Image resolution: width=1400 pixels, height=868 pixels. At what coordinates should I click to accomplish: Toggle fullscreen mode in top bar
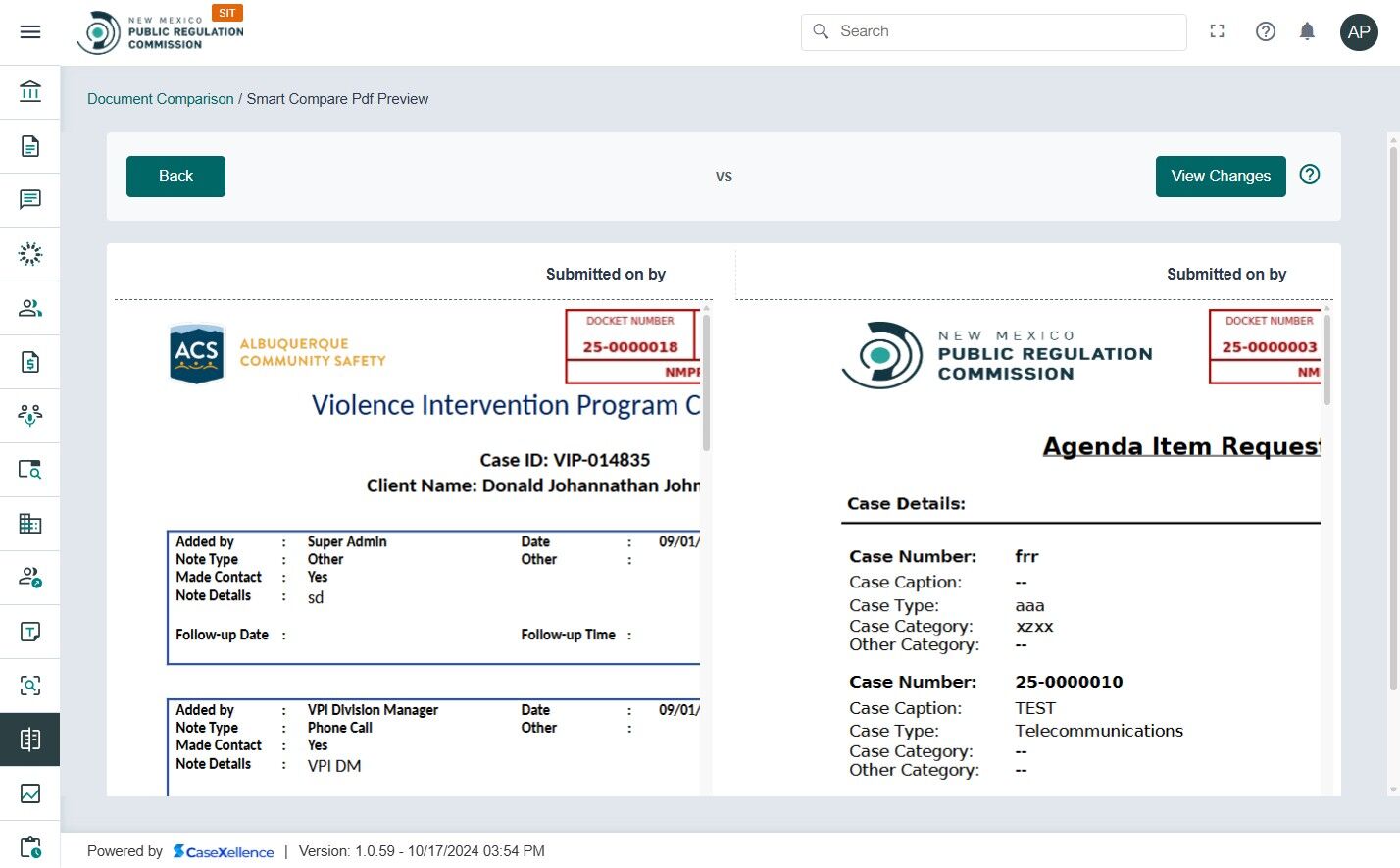(x=1218, y=31)
